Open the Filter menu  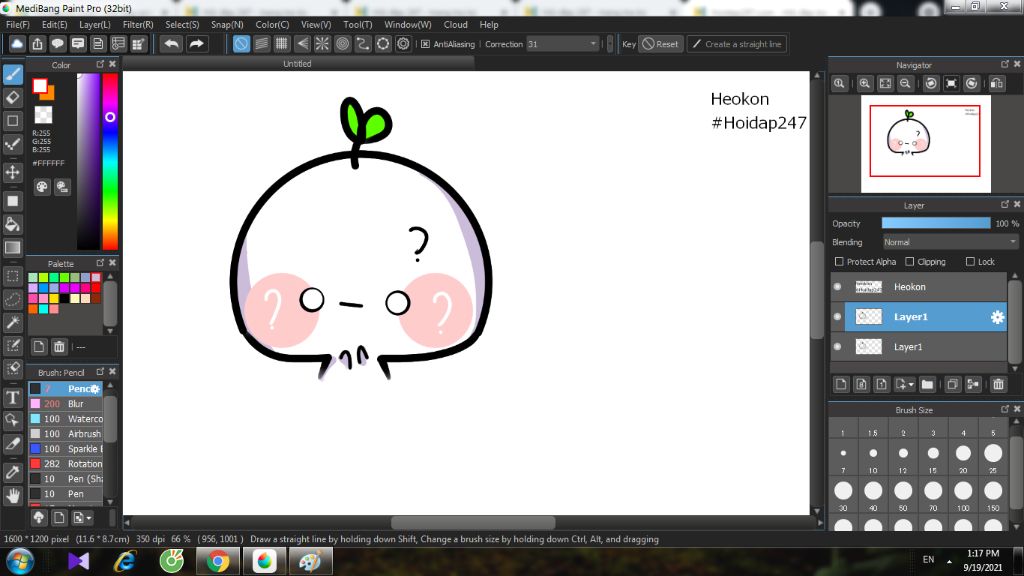pyautogui.click(x=138, y=24)
